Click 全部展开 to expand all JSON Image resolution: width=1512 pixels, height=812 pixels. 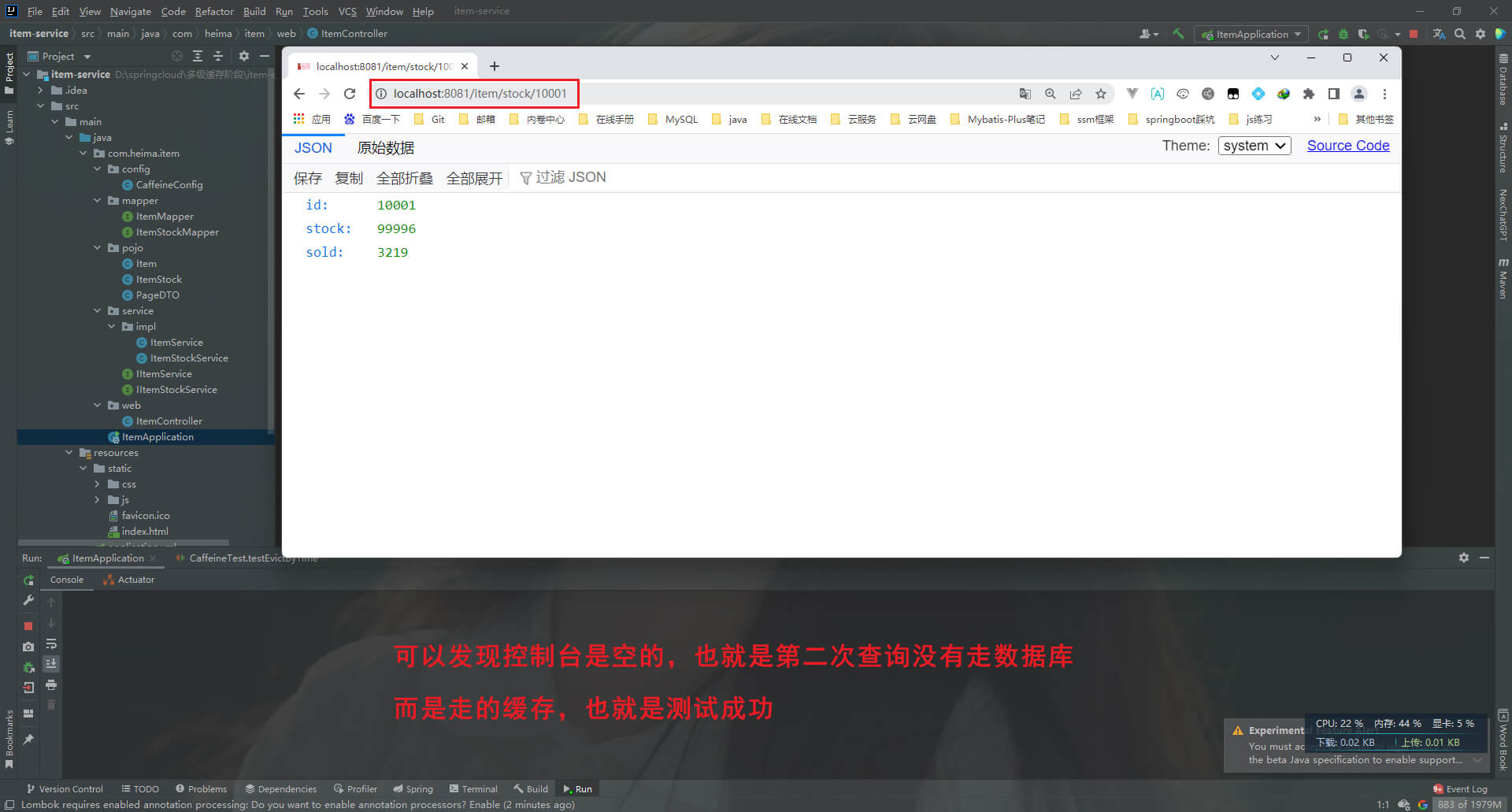click(474, 178)
